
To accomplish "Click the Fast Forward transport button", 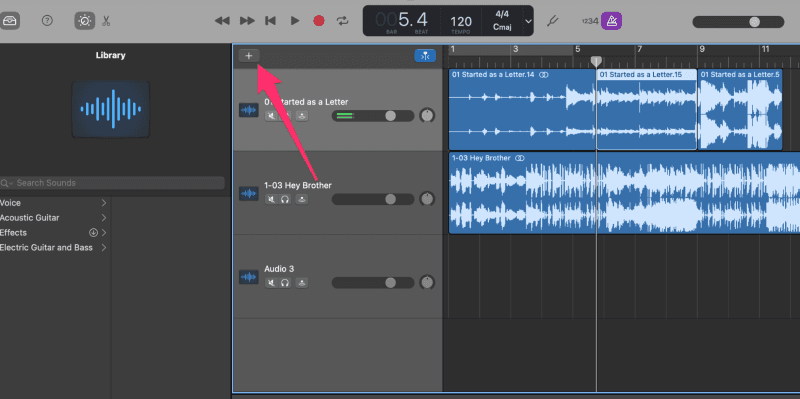I will 247,21.
